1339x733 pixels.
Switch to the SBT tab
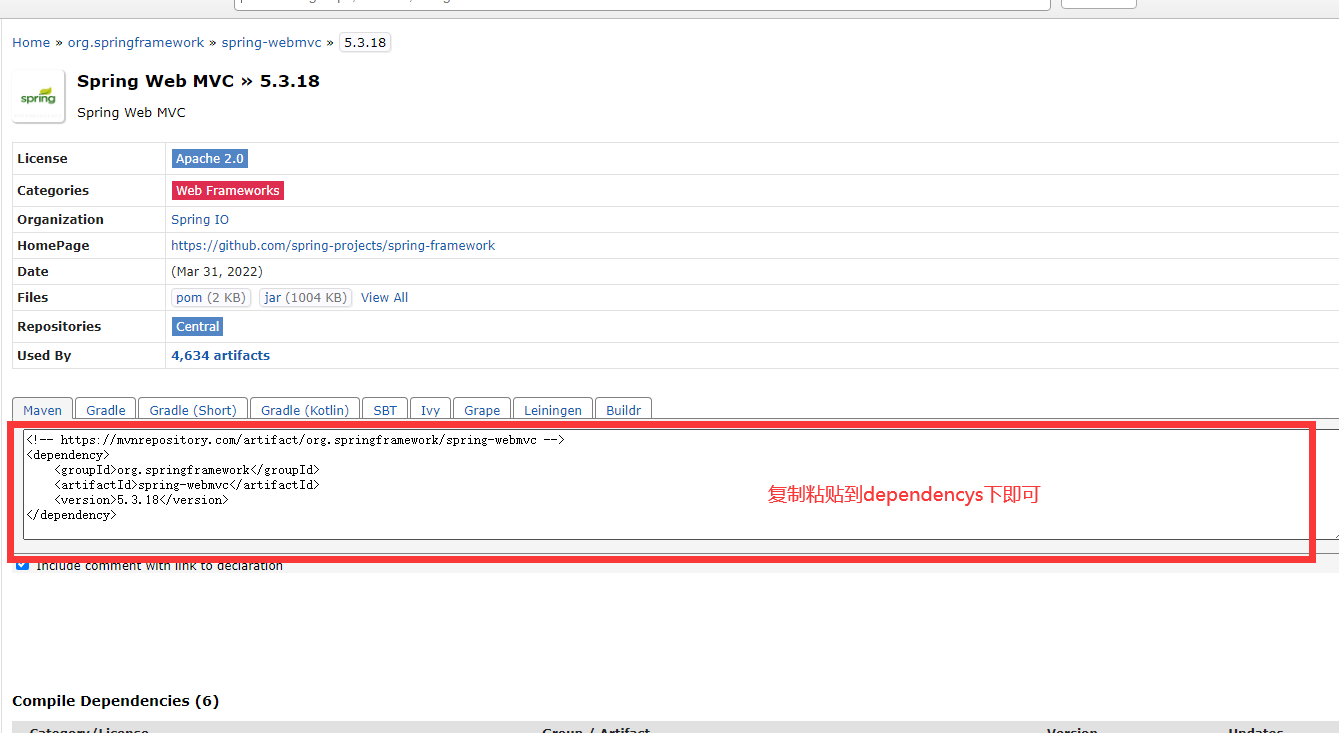coord(385,410)
